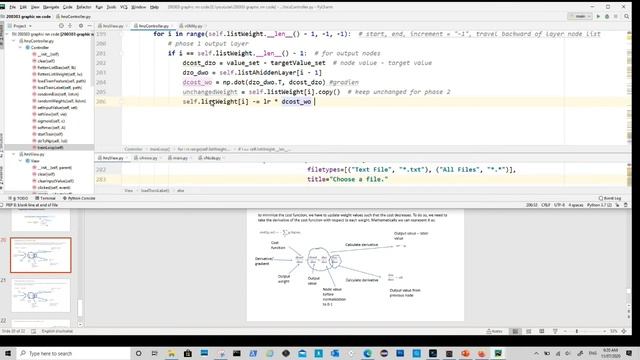Click the locate-file target icon in Project panel
640x360 pixels.
pyautogui.click(x=61, y=26)
